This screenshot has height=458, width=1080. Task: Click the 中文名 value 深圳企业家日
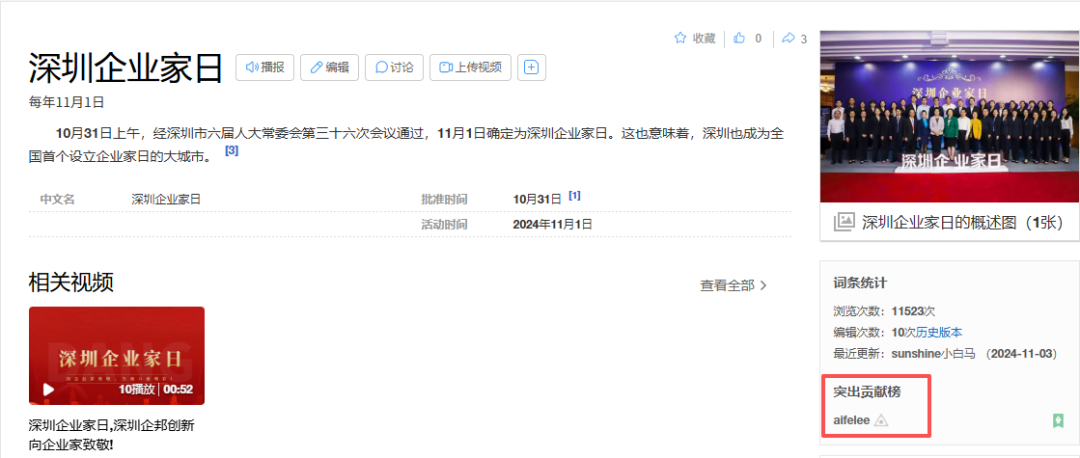[166, 199]
